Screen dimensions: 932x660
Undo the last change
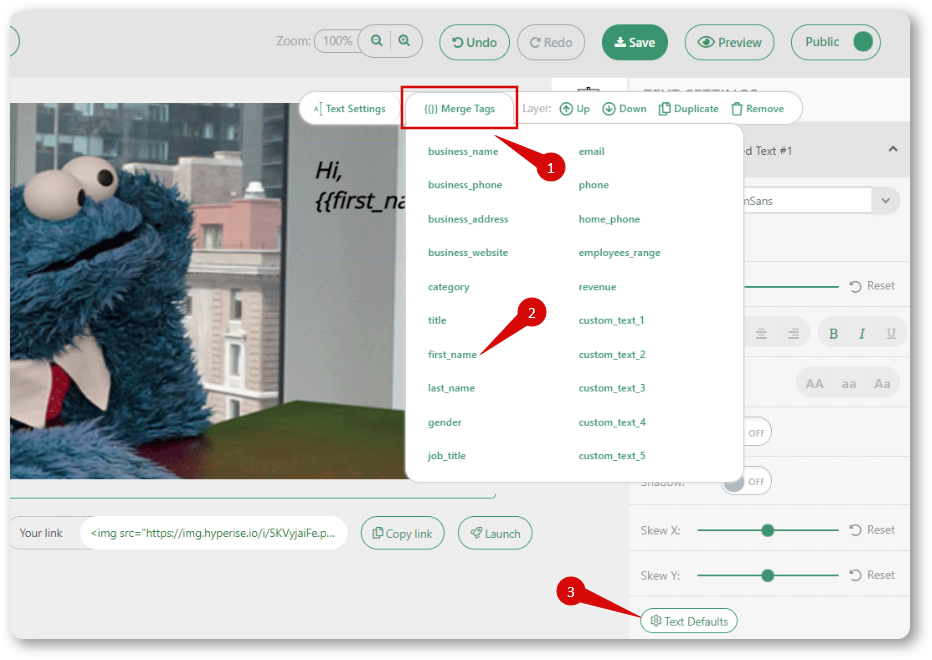[x=474, y=42]
